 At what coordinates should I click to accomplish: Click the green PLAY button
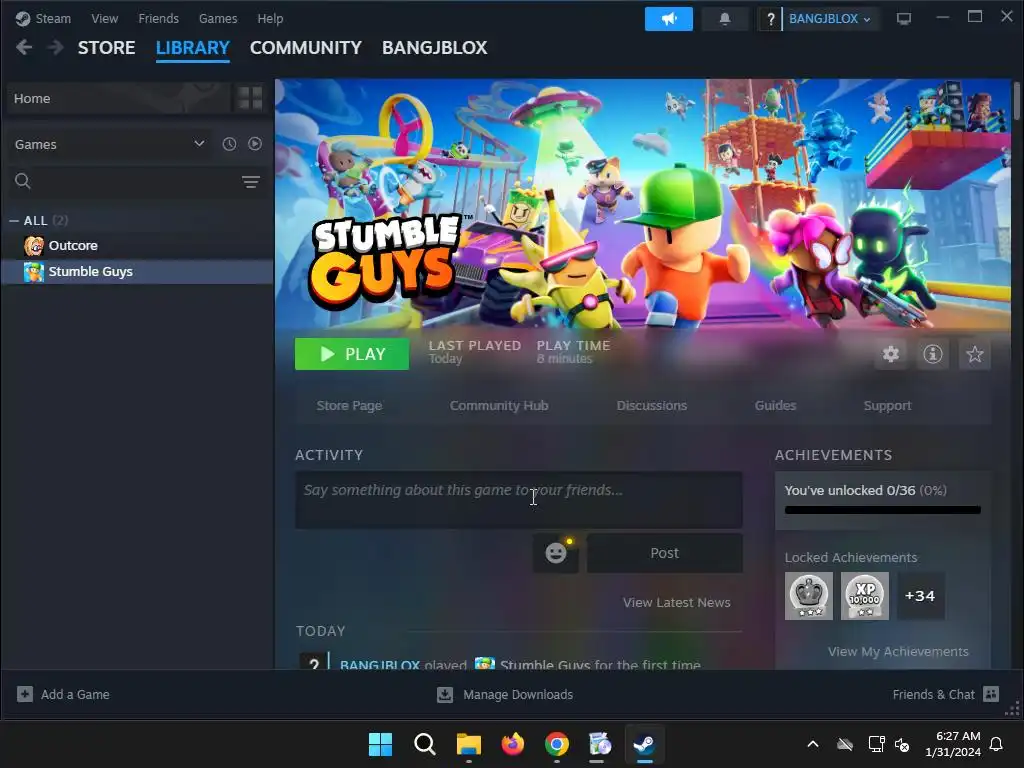352,354
